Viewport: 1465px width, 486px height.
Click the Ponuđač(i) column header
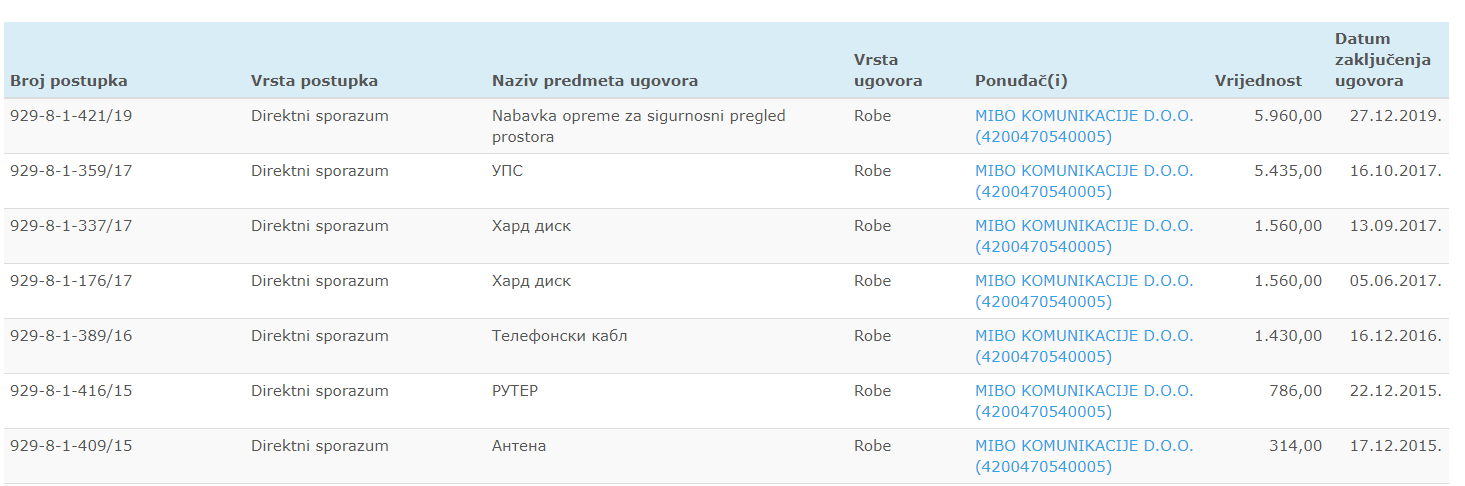point(1021,81)
